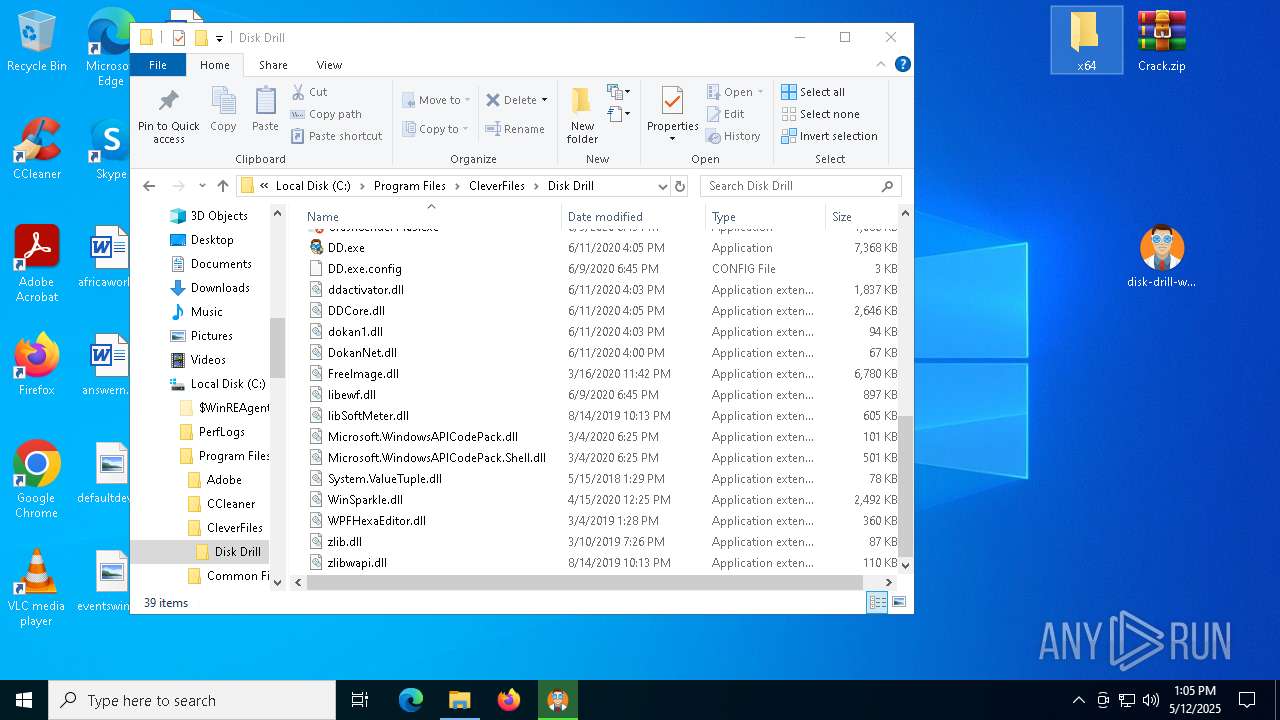Open the Copy to dropdown
1280x720 pixels.
coord(436,129)
